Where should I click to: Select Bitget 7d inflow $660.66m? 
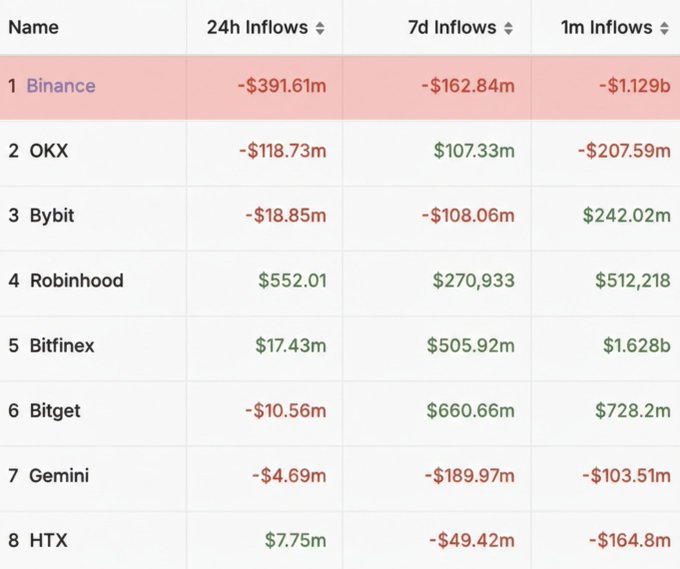pyautogui.click(x=470, y=411)
